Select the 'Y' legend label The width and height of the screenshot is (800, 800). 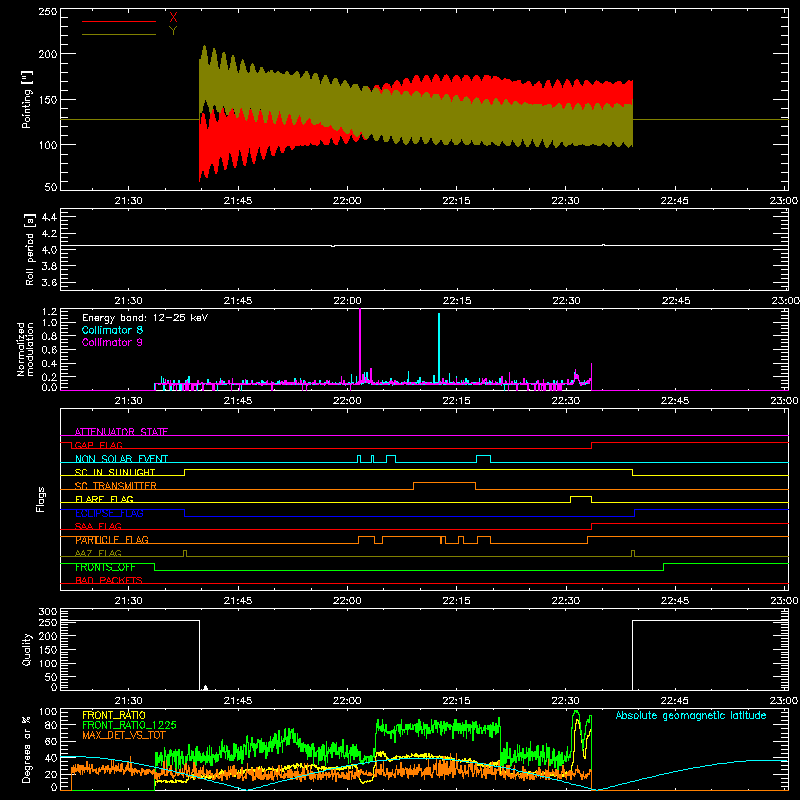click(x=173, y=30)
